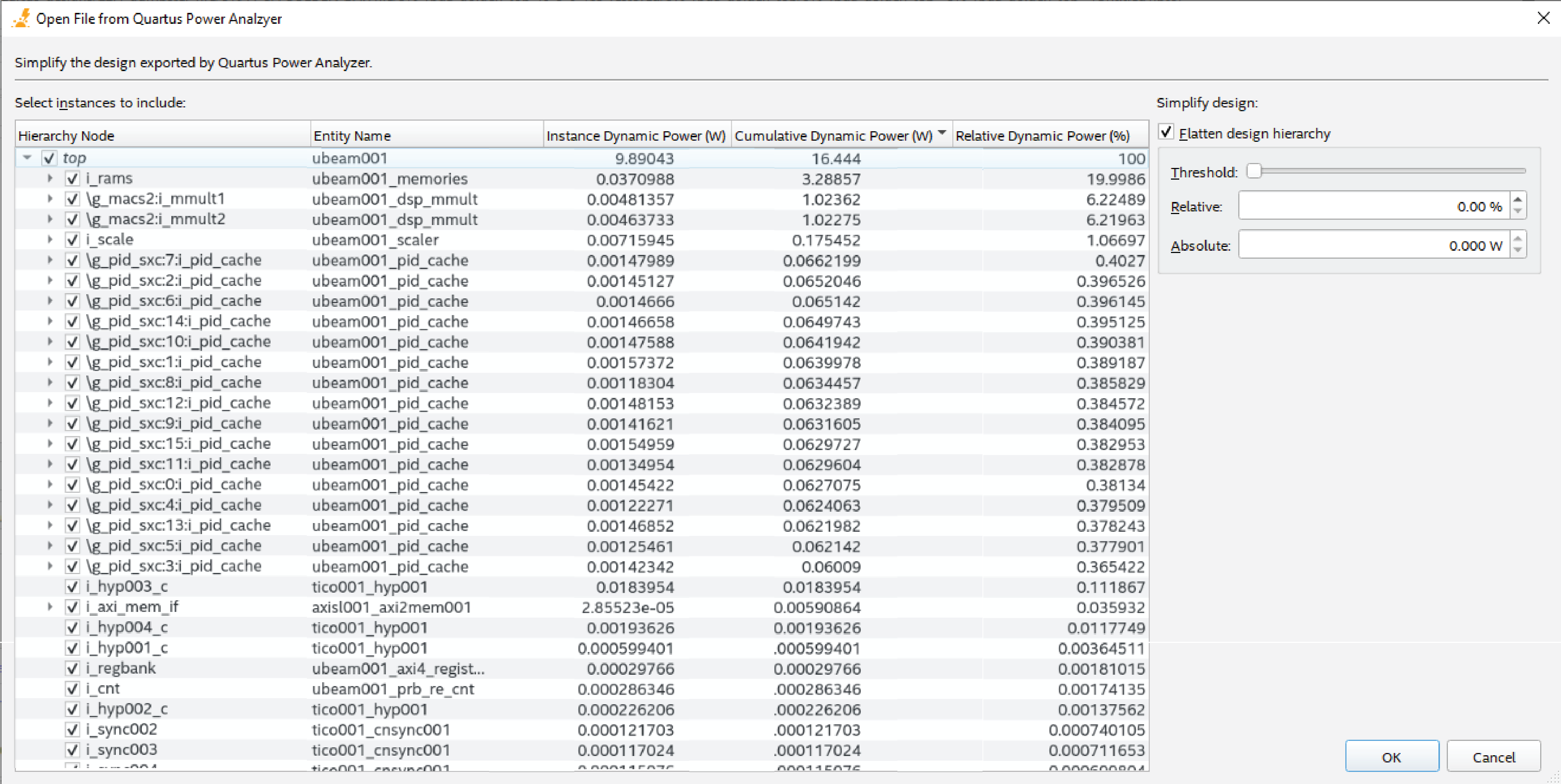Expand the i_rams tree node
This screenshot has height=784, width=1561.
(x=50, y=179)
